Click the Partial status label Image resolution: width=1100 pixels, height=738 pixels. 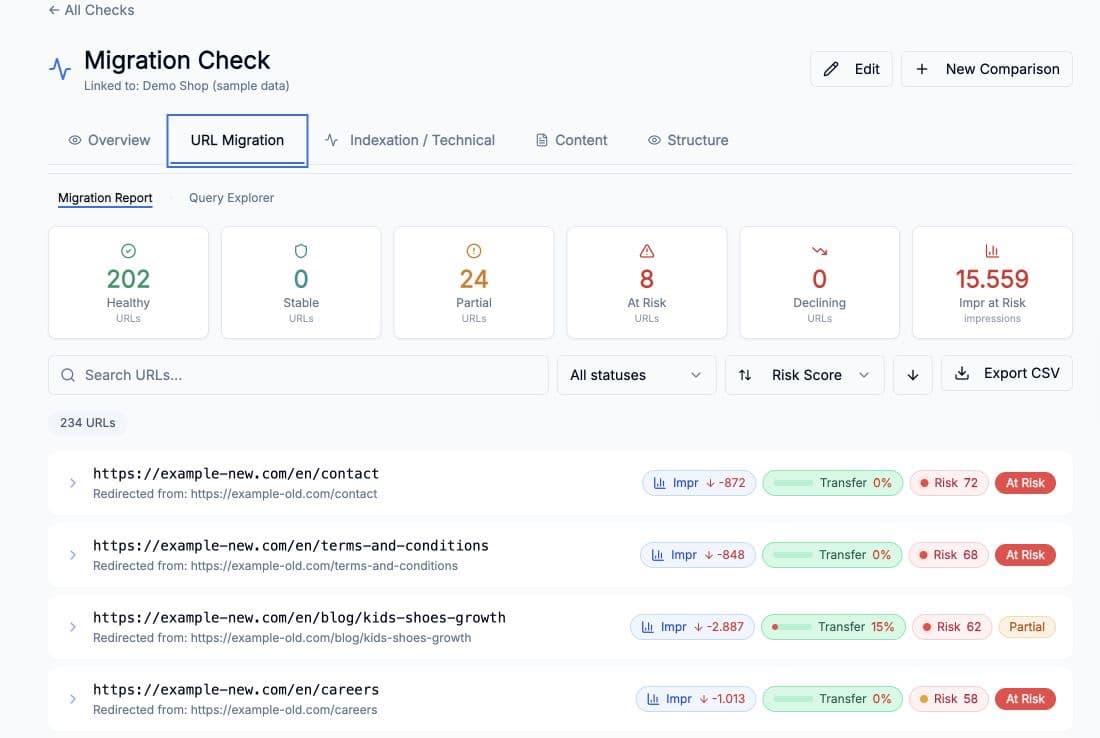coord(1027,626)
